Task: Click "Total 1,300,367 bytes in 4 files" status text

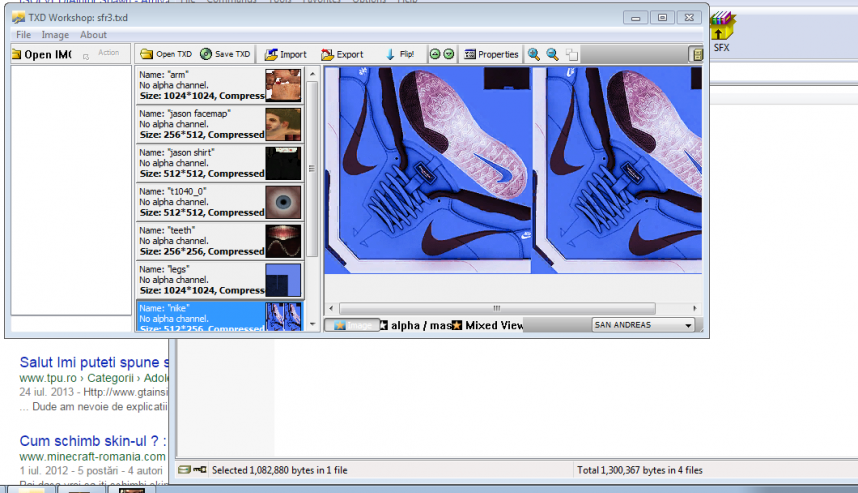Action: pos(640,470)
